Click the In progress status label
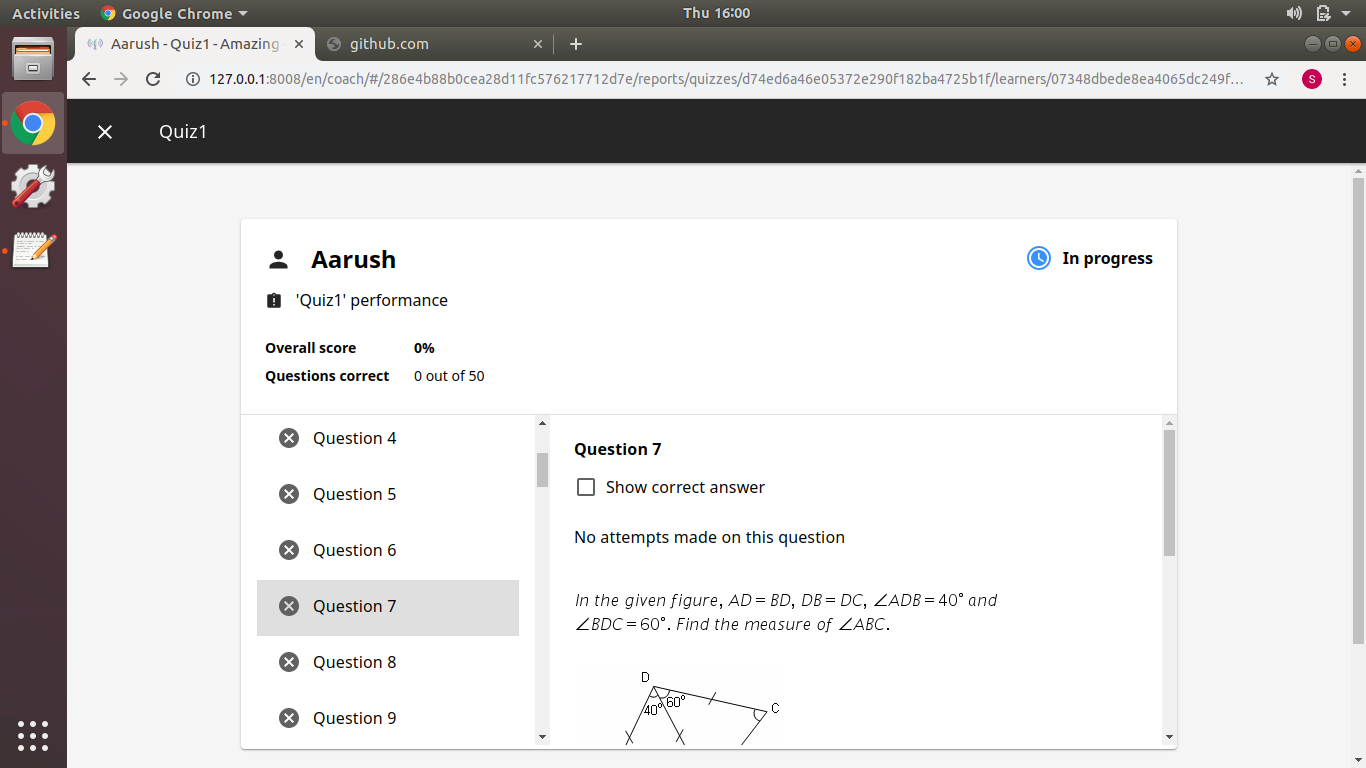The image size is (1366, 768). (x=1107, y=258)
